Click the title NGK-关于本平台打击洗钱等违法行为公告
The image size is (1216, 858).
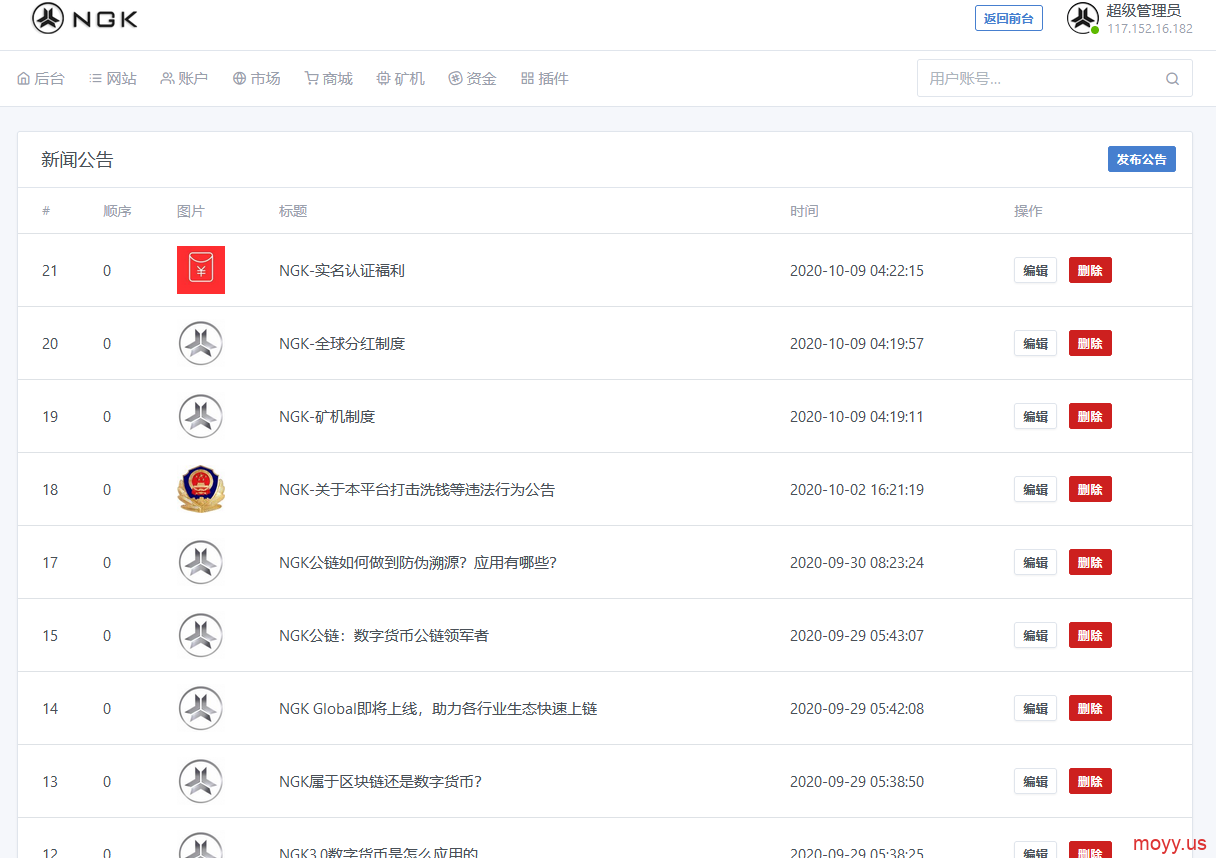[417, 489]
